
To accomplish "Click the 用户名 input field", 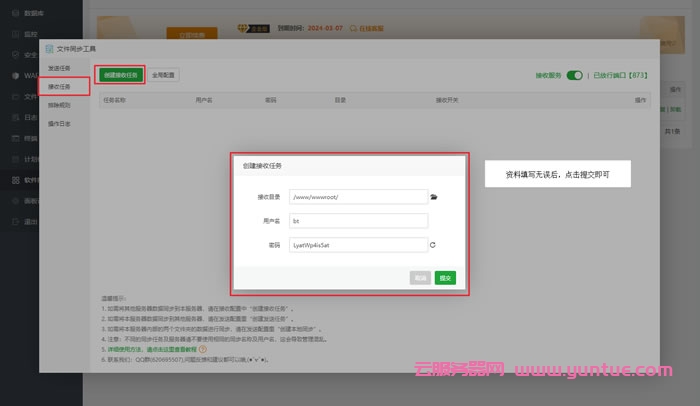I will (358, 220).
